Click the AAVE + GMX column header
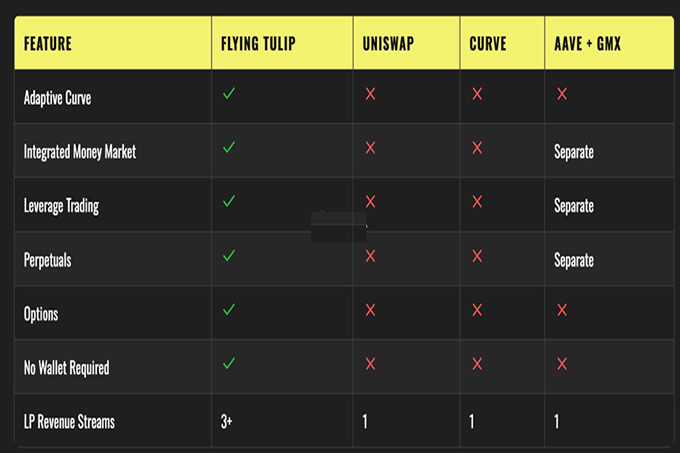The image size is (680, 453). (x=588, y=44)
